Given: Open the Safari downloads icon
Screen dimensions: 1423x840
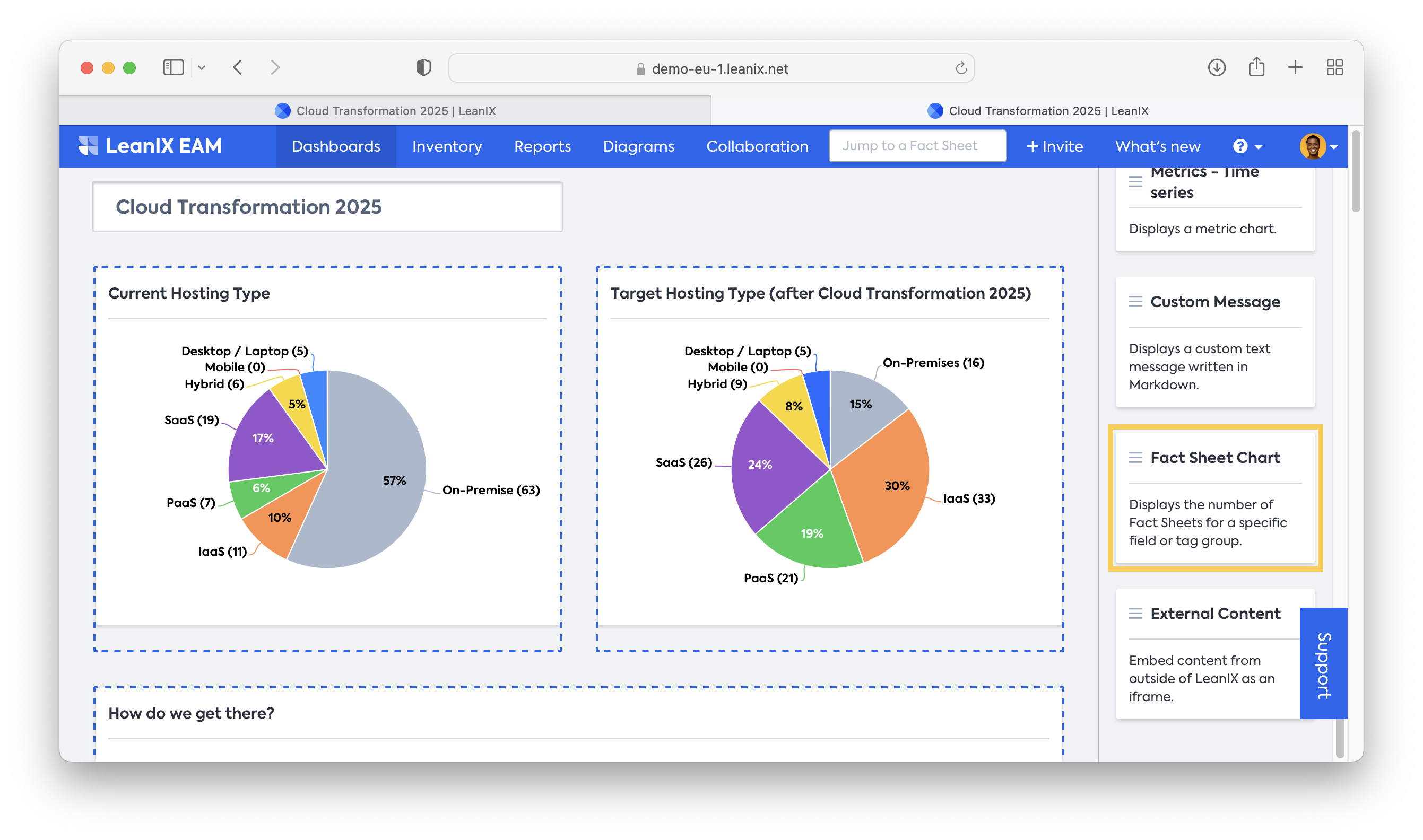Looking at the screenshot, I should (x=1216, y=68).
